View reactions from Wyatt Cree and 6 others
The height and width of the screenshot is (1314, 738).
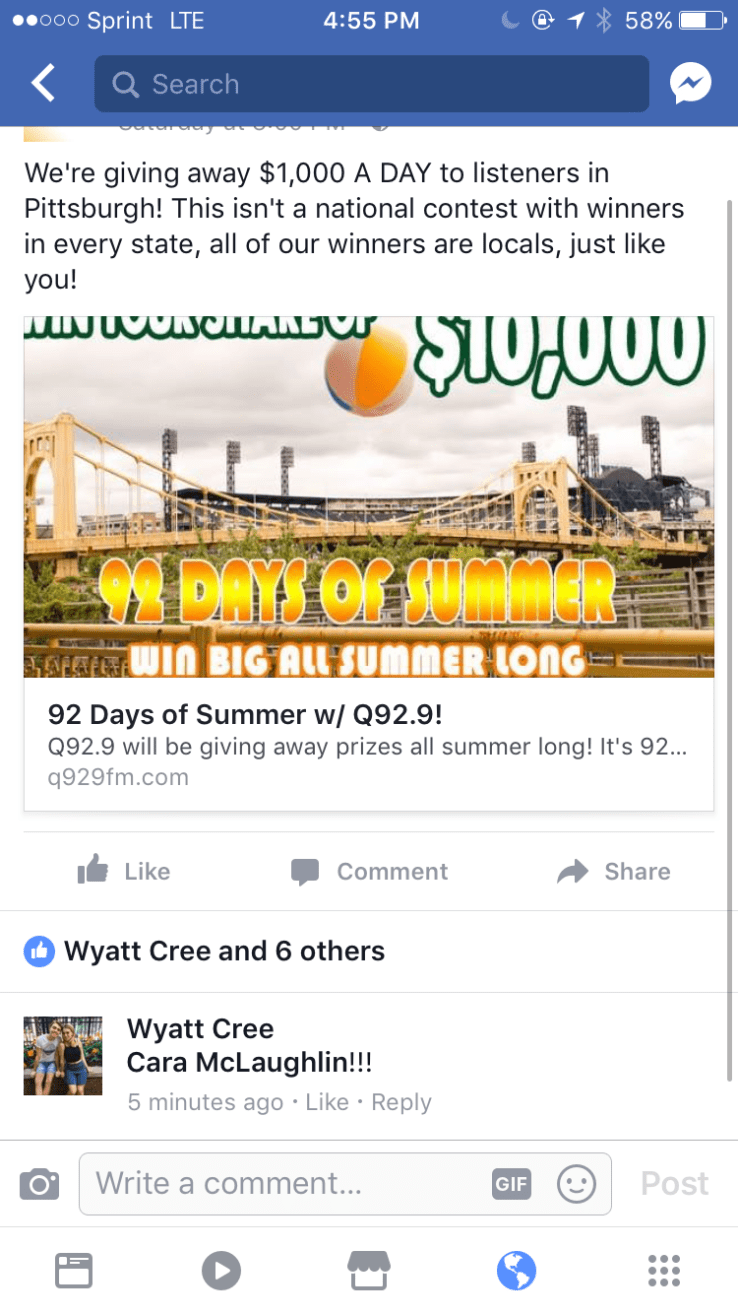pos(224,951)
